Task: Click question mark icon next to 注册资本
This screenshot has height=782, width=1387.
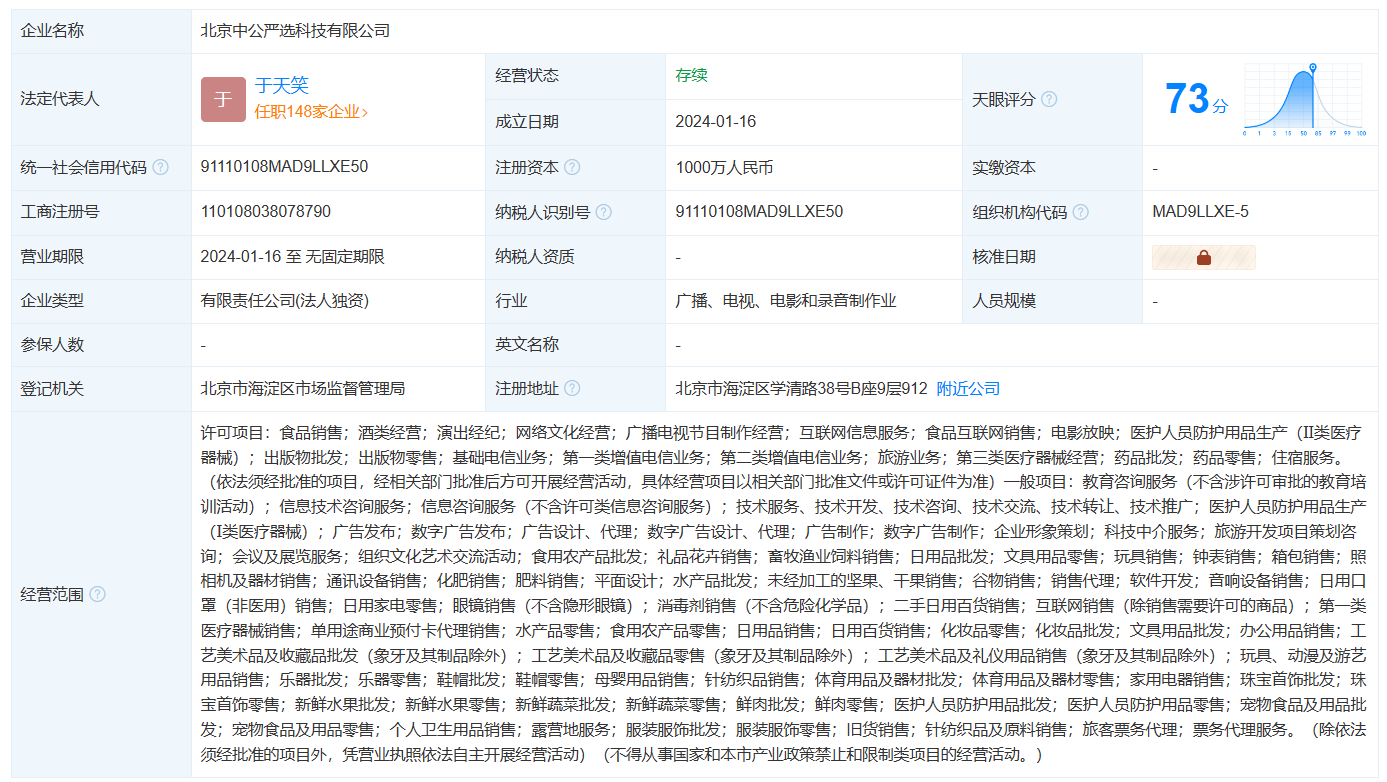Action: [572, 168]
